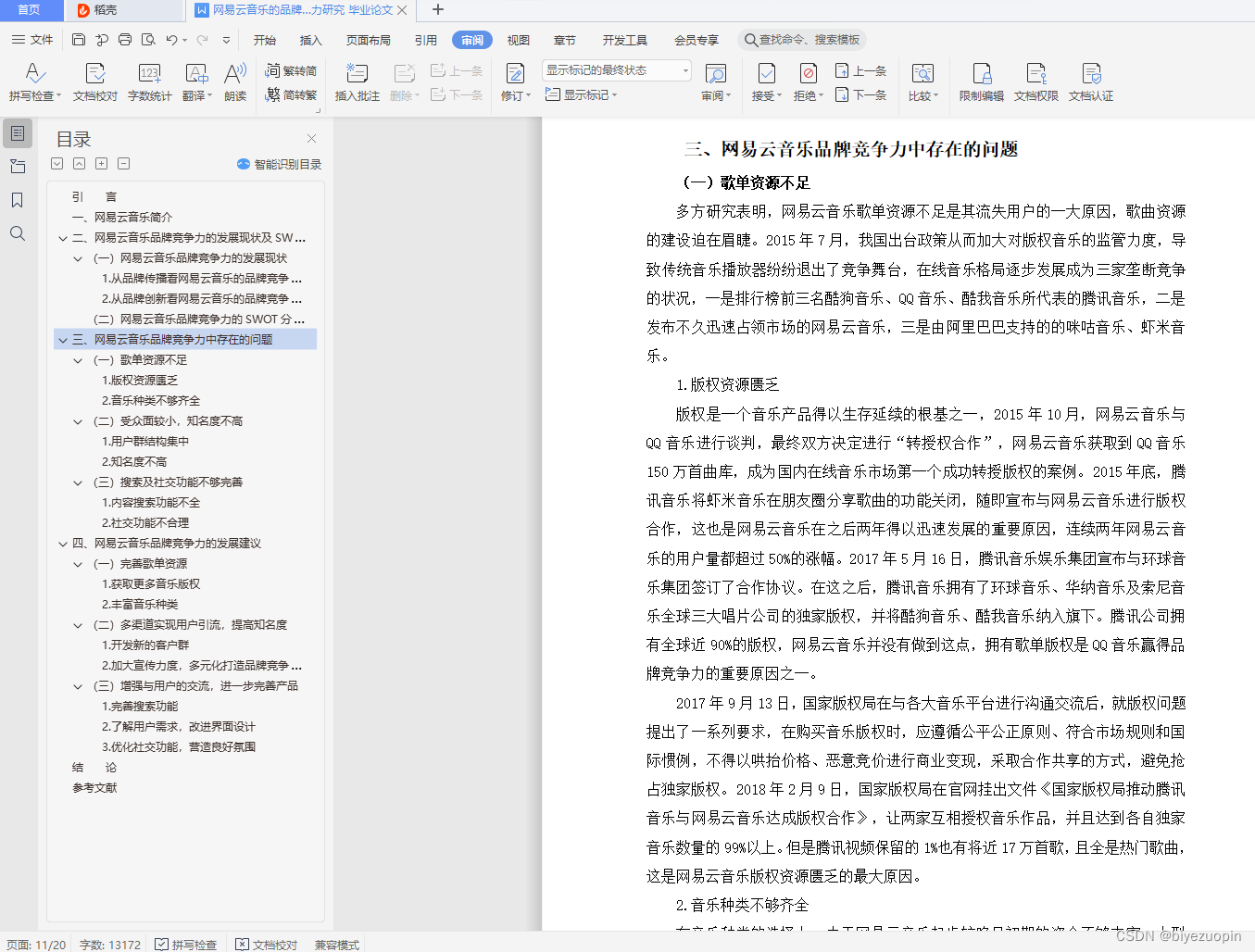This screenshot has width=1255, height=952.
Task: Open print preview from quick toolbar
Action: pos(148,40)
